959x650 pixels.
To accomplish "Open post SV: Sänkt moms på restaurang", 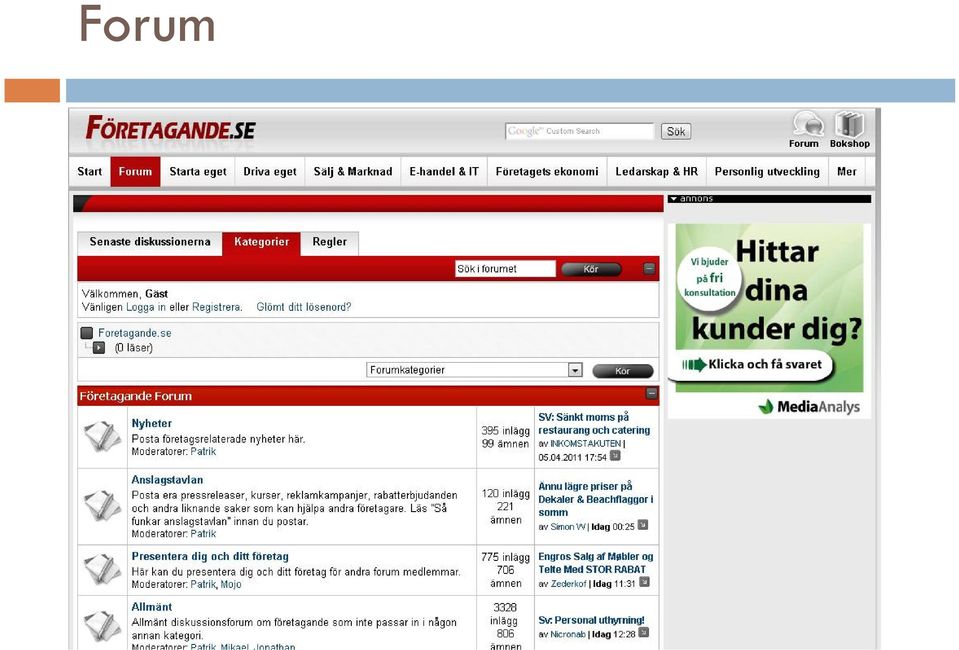I will pyautogui.click(x=594, y=424).
